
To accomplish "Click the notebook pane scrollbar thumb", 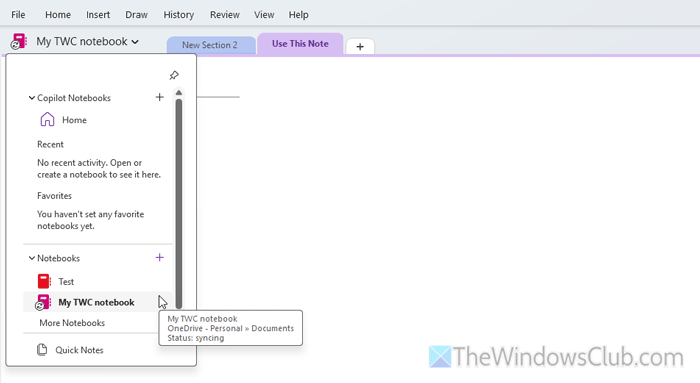I will coord(179,204).
